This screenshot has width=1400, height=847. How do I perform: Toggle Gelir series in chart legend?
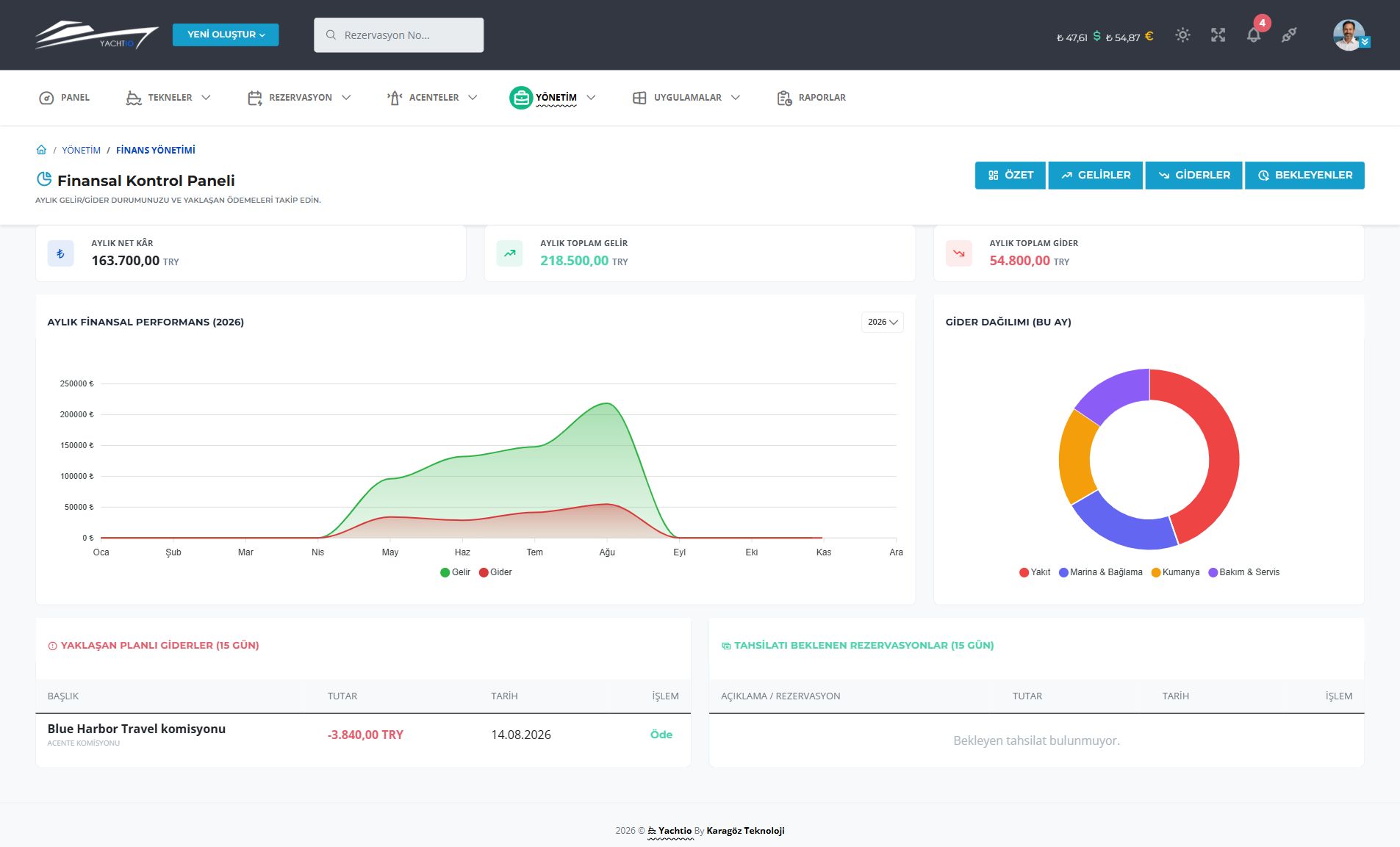(x=455, y=572)
